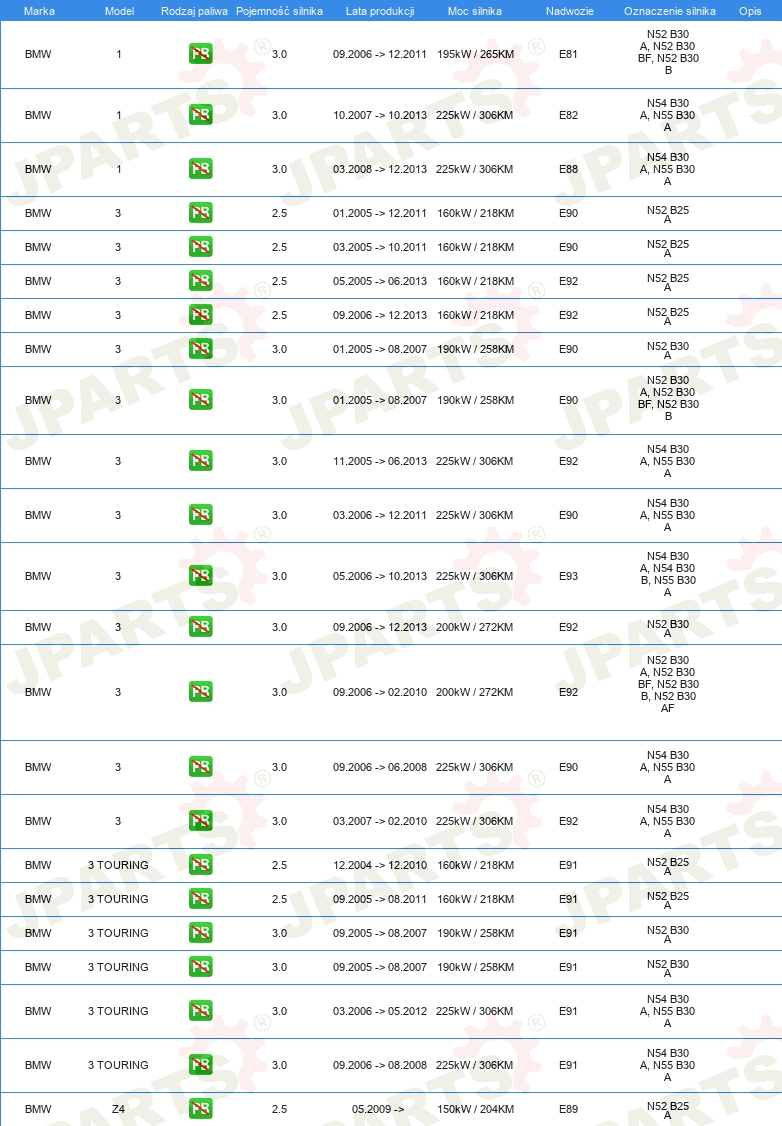
Task: Click fuel icon for row dated 01.2005 -> 12.2011
Action: pos(200,213)
